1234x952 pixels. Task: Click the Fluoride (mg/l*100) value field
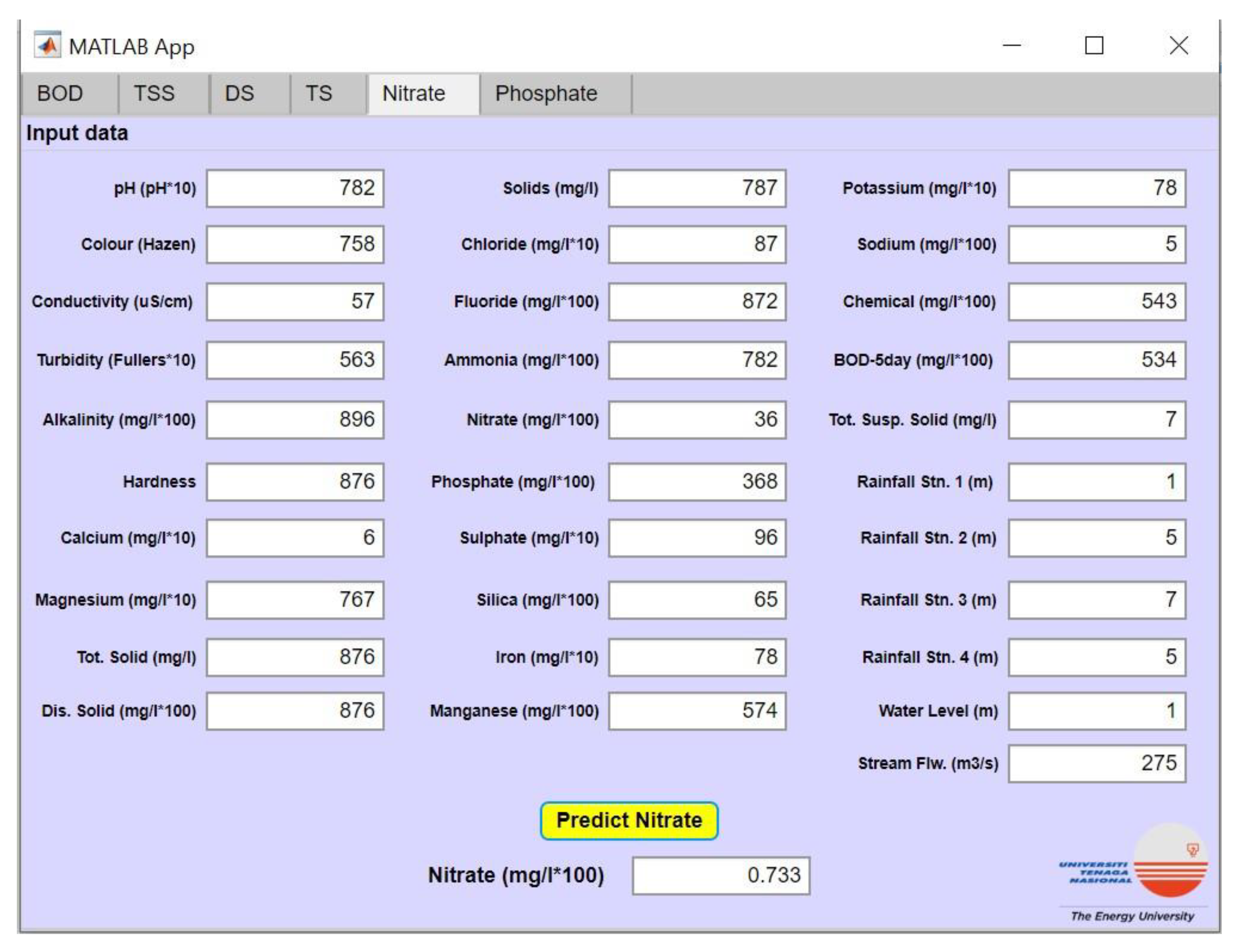click(x=697, y=302)
